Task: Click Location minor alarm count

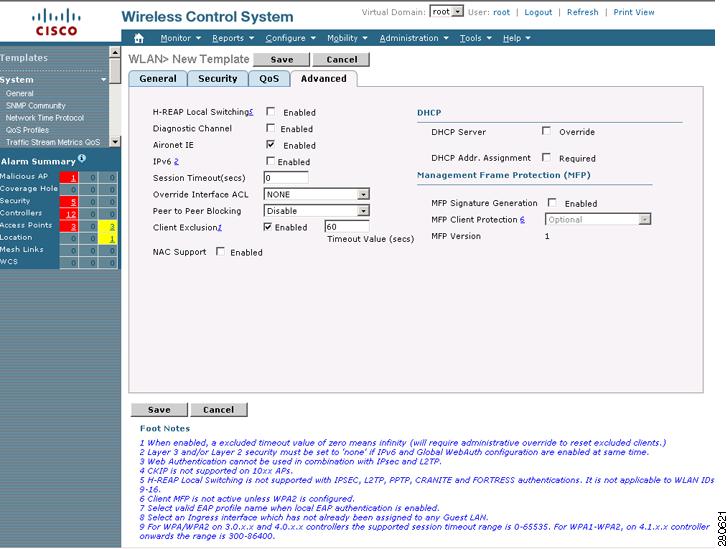Action: [x=108, y=238]
